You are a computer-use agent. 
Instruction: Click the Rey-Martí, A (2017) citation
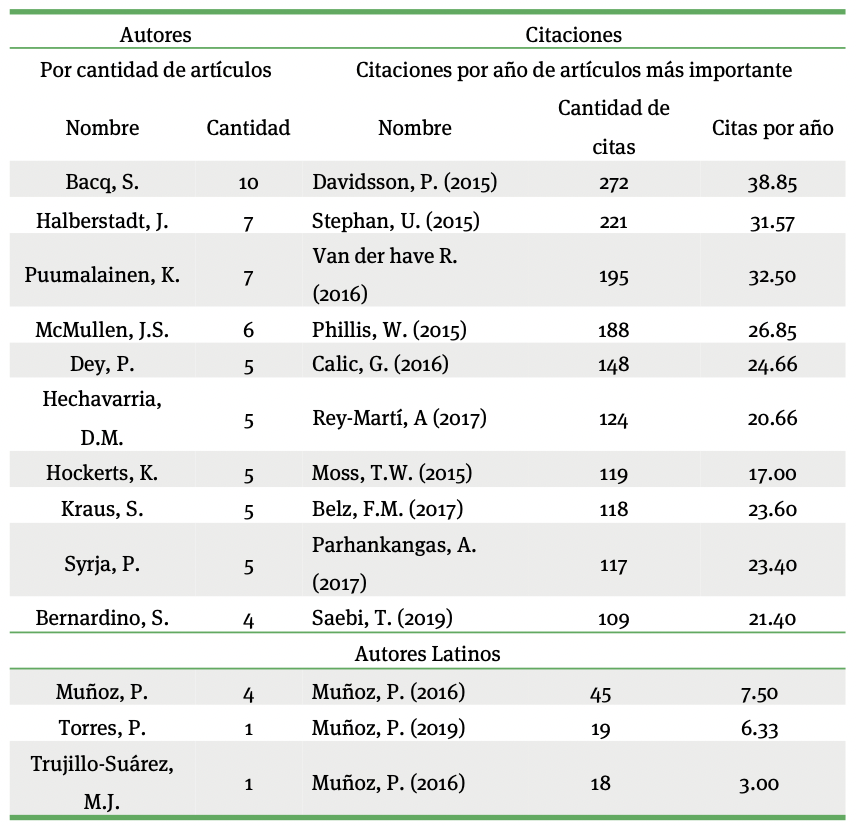(399, 418)
